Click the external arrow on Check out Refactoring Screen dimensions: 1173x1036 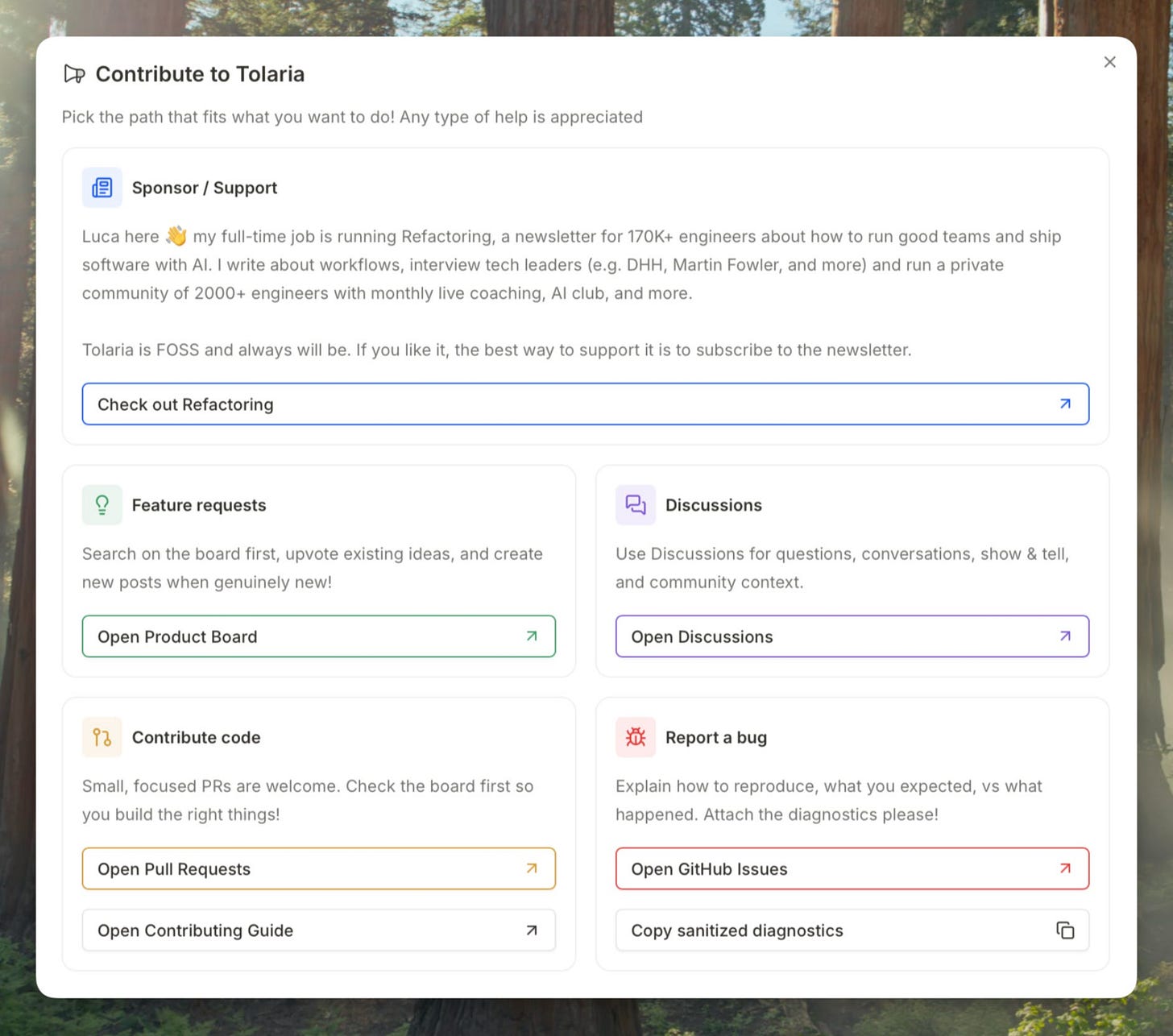pos(1065,404)
